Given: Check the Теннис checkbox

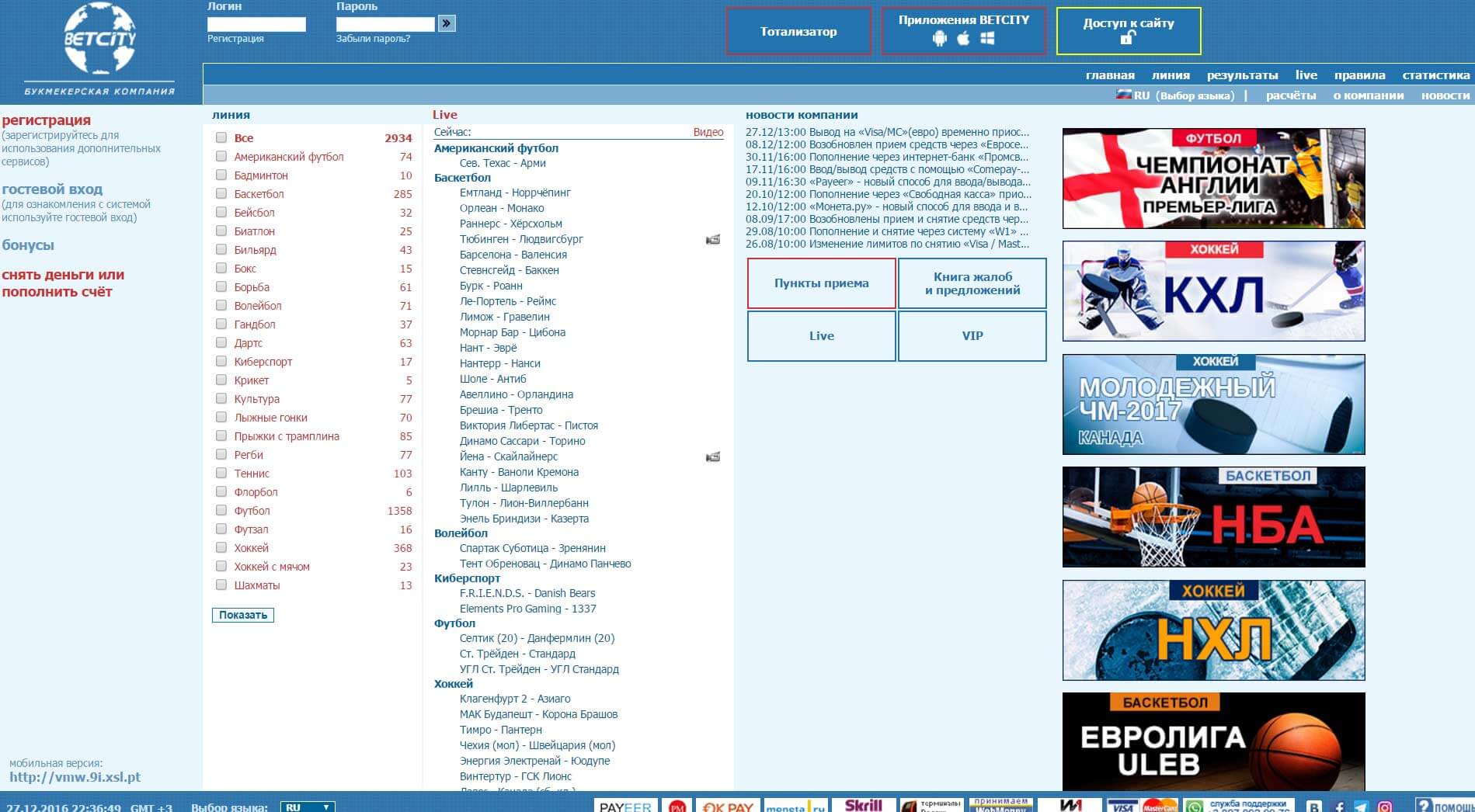Looking at the screenshot, I should [x=221, y=473].
